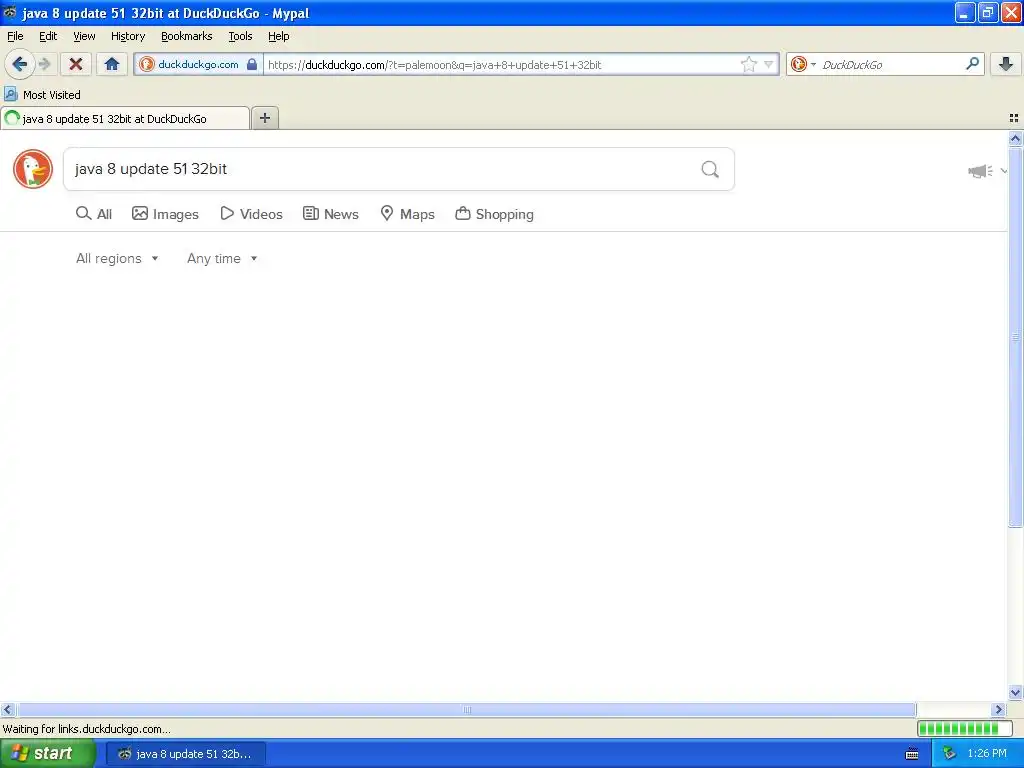Click the Mypal raccoon title bar icon
This screenshot has width=1024, height=768.
(x=10, y=12)
